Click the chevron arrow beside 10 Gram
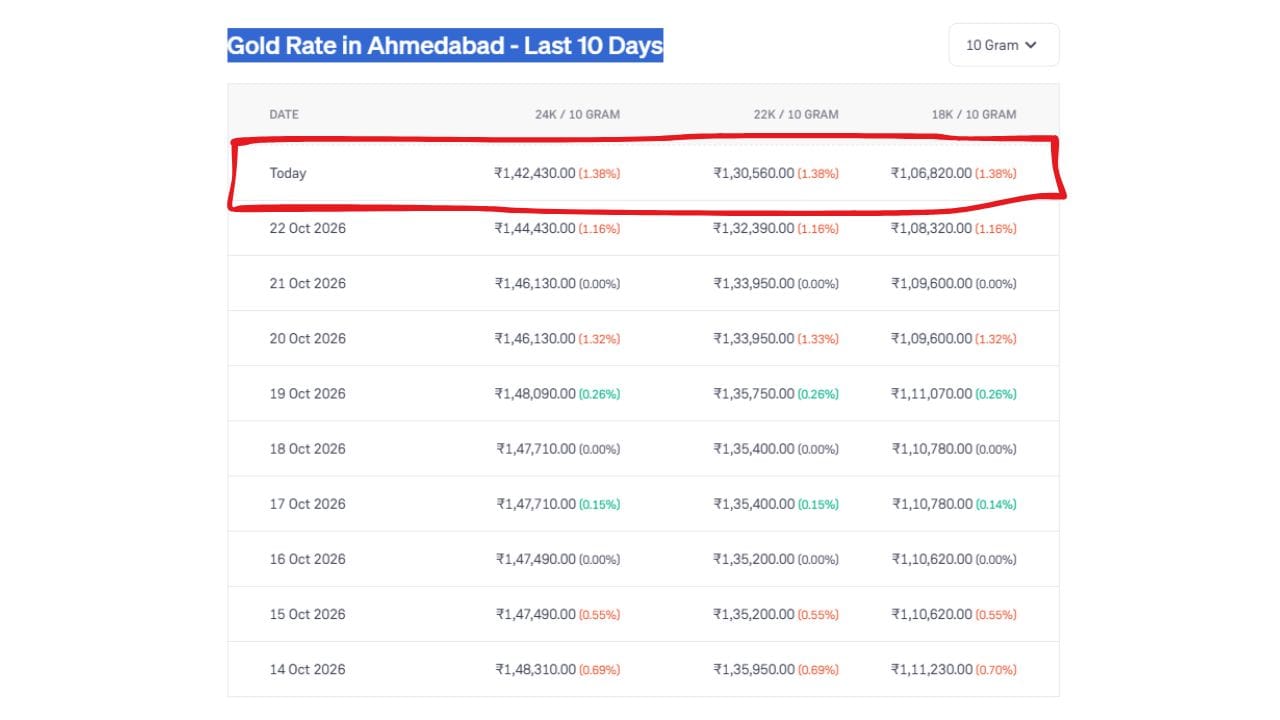The width and height of the screenshot is (1280, 720). (x=1031, y=45)
